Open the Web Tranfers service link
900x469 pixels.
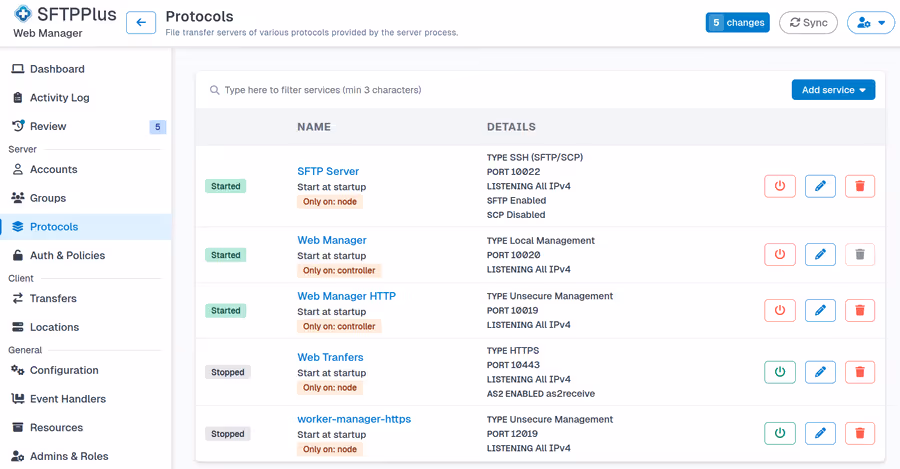point(330,357)
